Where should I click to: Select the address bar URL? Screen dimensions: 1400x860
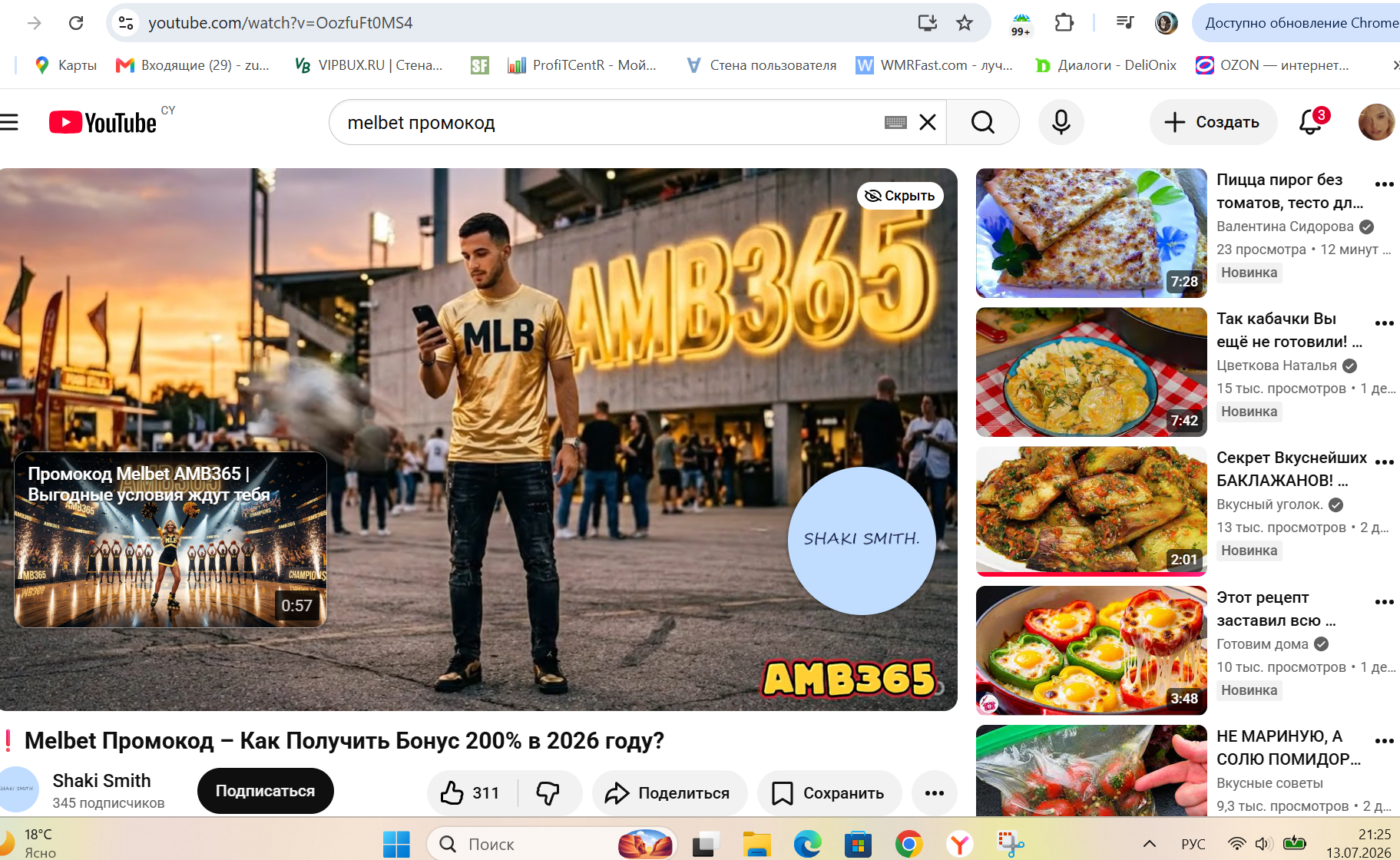point(280,23)
